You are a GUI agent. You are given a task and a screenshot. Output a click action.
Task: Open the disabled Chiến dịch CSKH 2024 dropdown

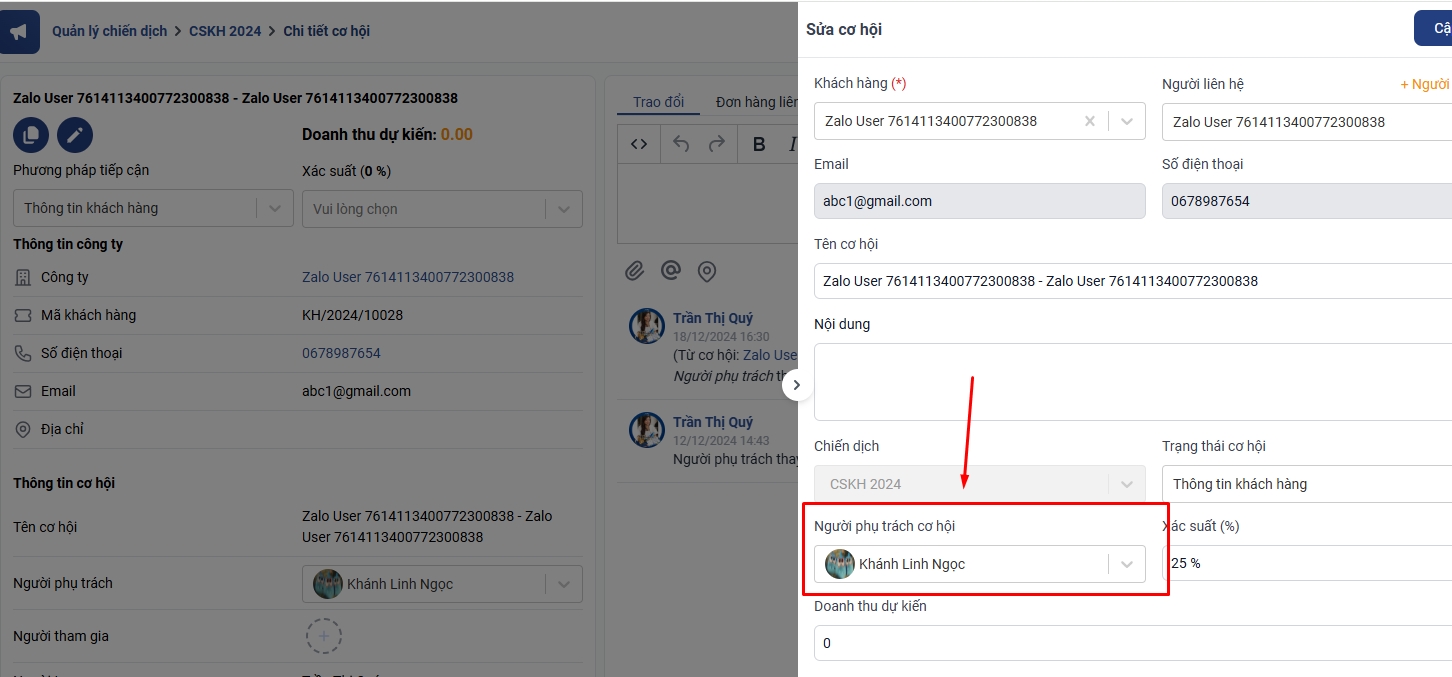980,484
